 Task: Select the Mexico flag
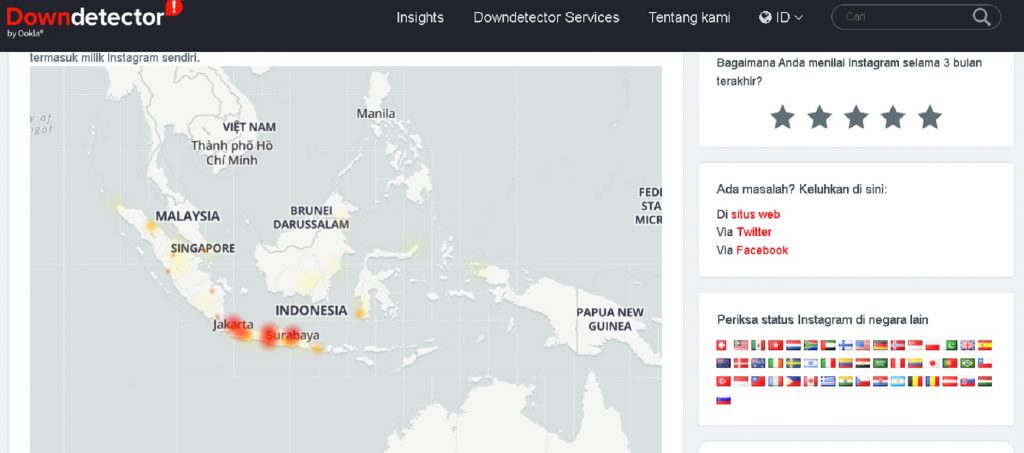(758, 345)
